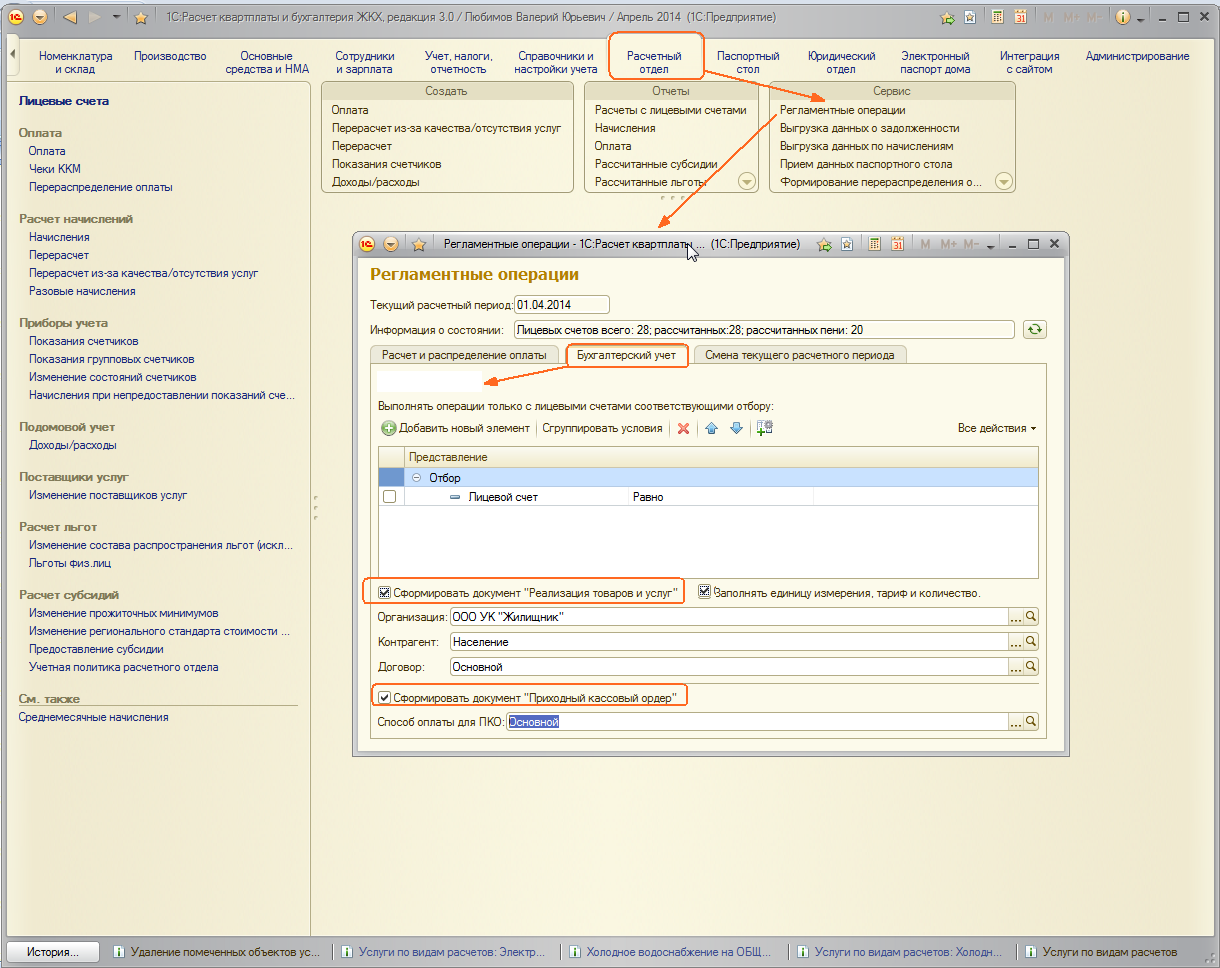Open calculator icon in dialog title bar

click(x=875, y=244)
